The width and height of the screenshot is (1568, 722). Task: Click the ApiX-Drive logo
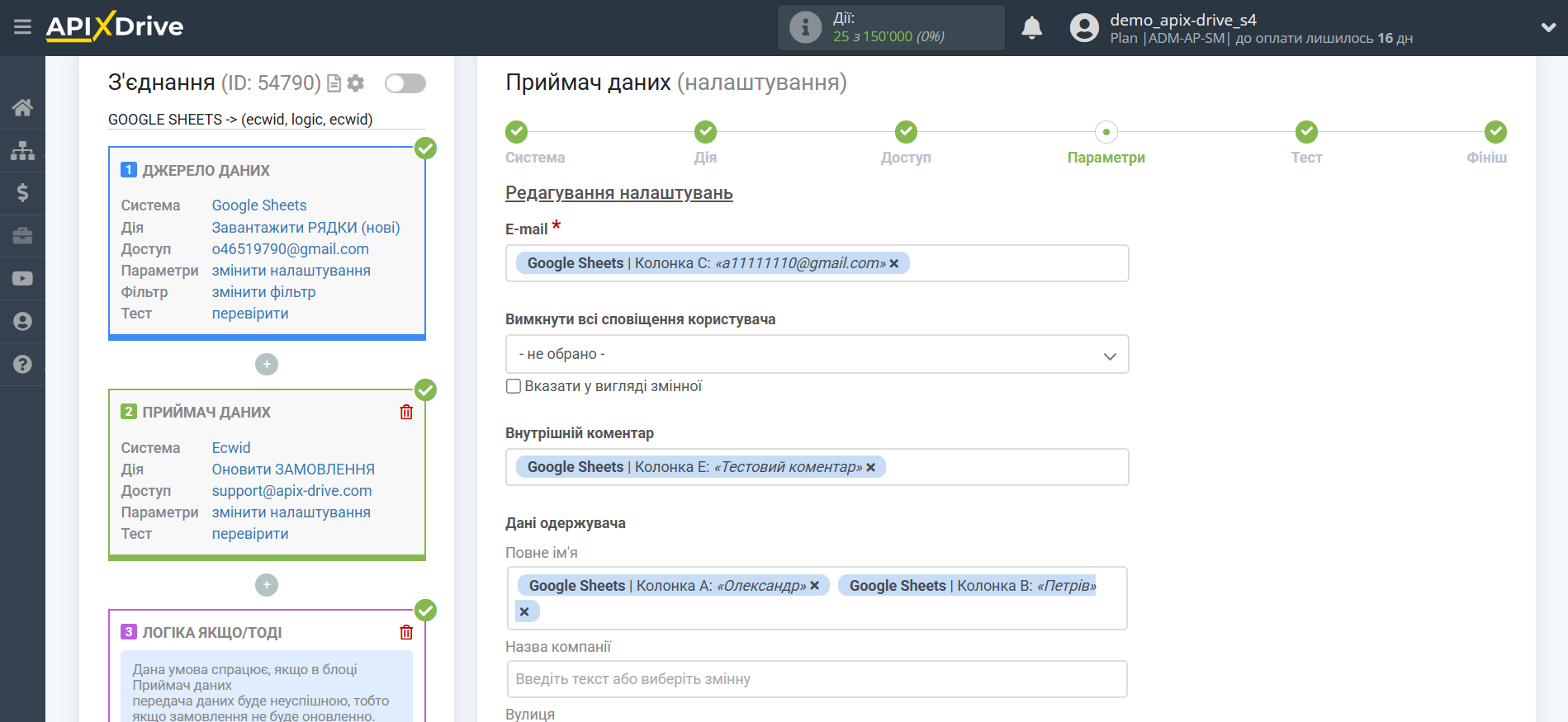(x=115, y=26)
